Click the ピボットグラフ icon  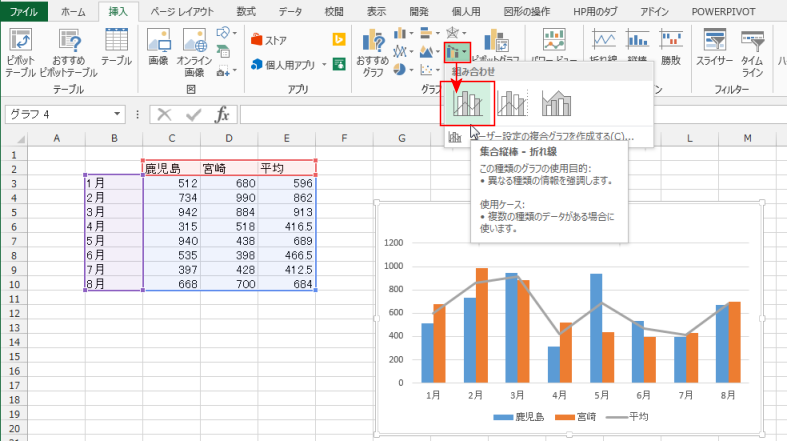coord(496,40)
